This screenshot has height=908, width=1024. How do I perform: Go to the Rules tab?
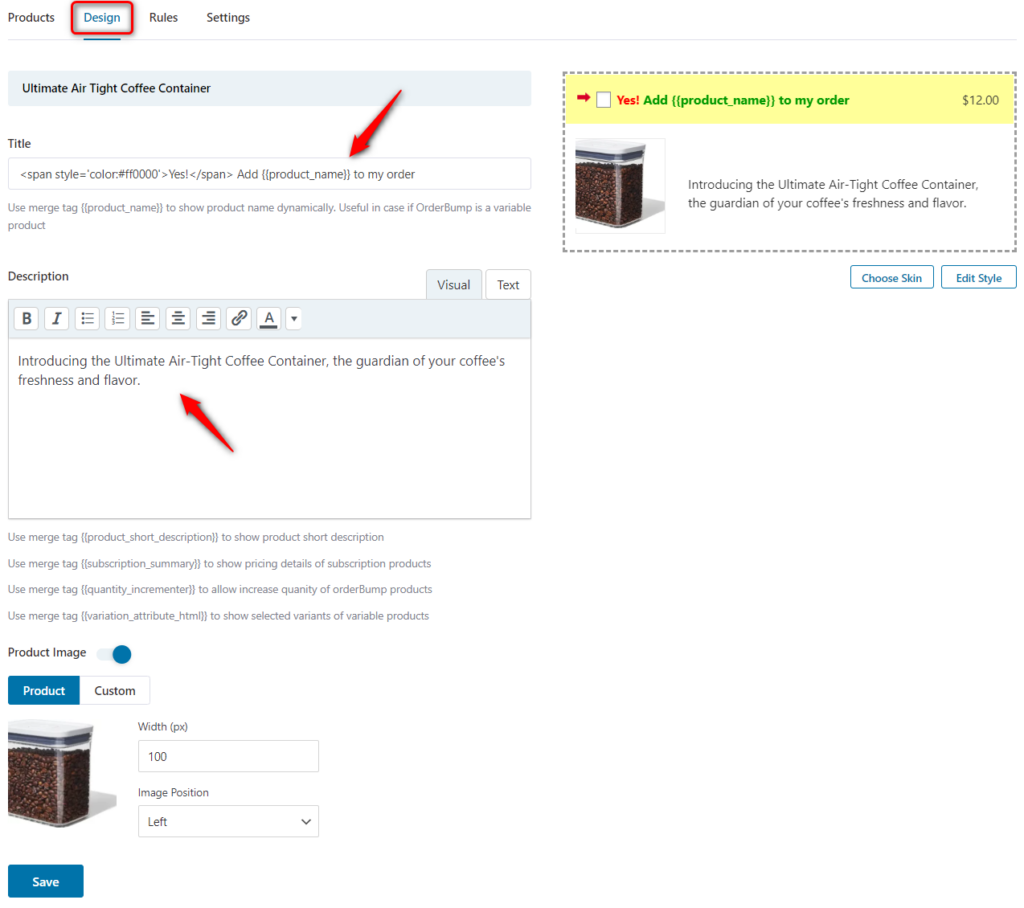(163, 18)
